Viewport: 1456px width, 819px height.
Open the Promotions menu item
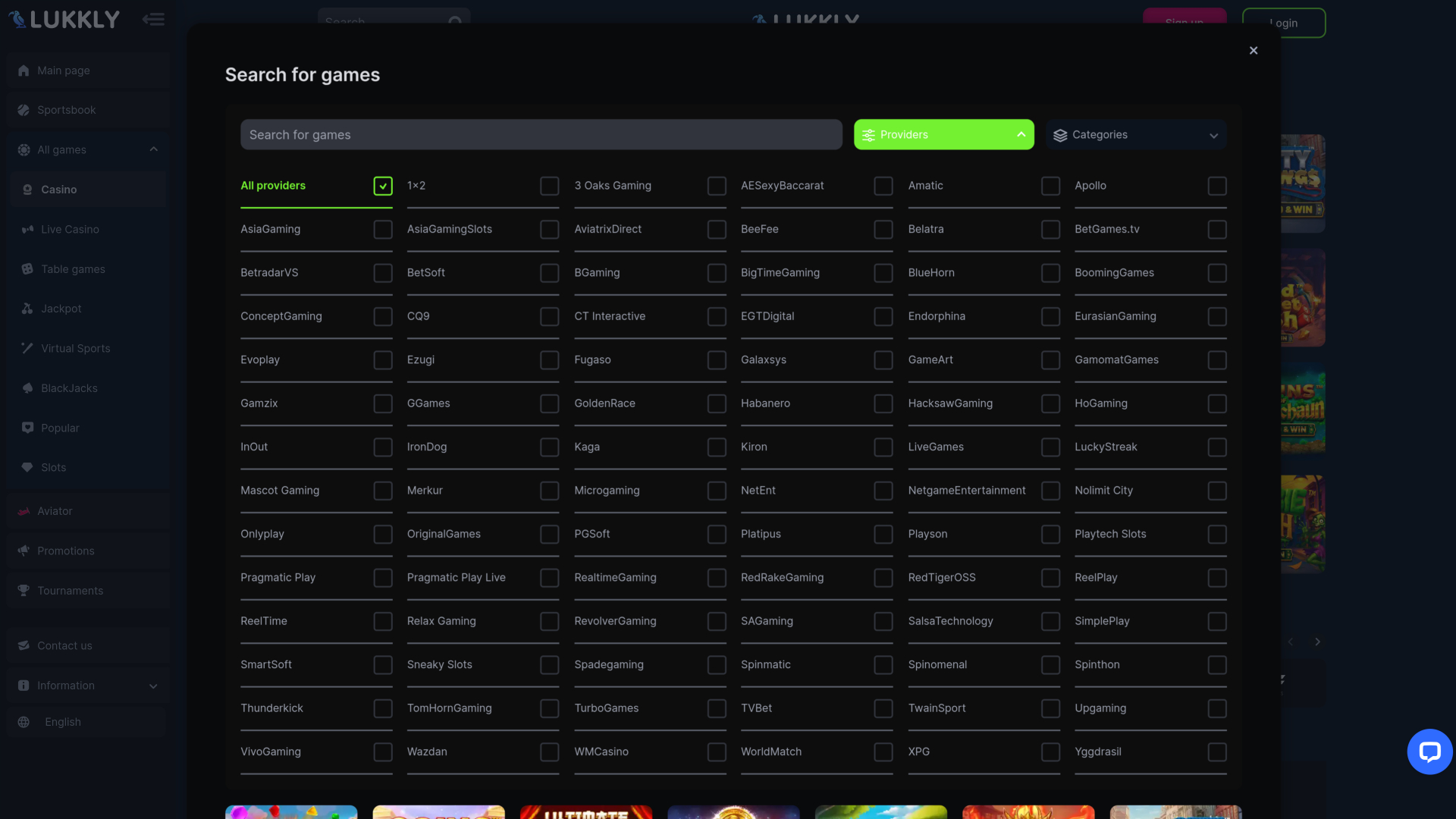tap(65, 551)
